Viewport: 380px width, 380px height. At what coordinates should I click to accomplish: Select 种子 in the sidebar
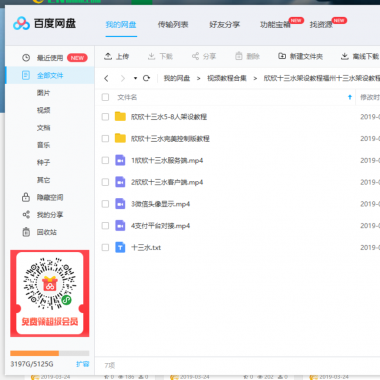[x=43, y=163]
